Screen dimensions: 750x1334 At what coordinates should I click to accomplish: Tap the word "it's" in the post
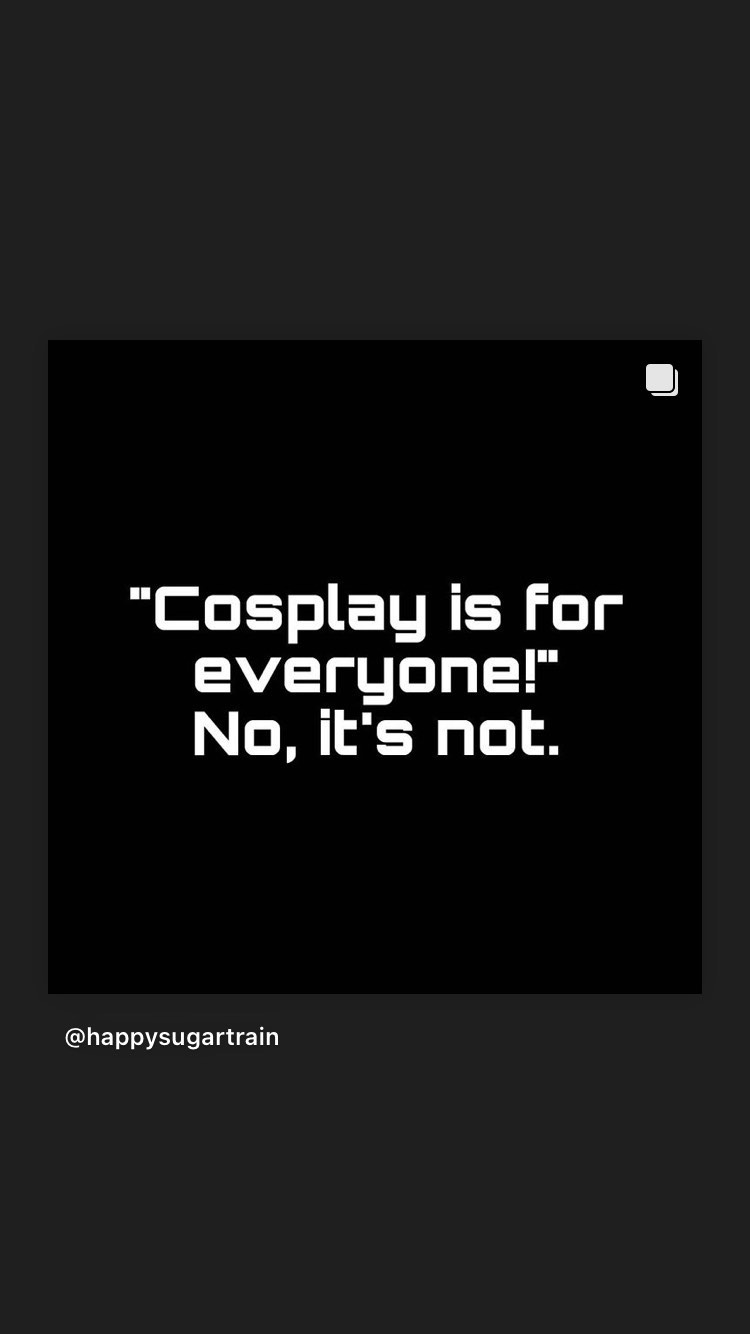click(366, 733)
